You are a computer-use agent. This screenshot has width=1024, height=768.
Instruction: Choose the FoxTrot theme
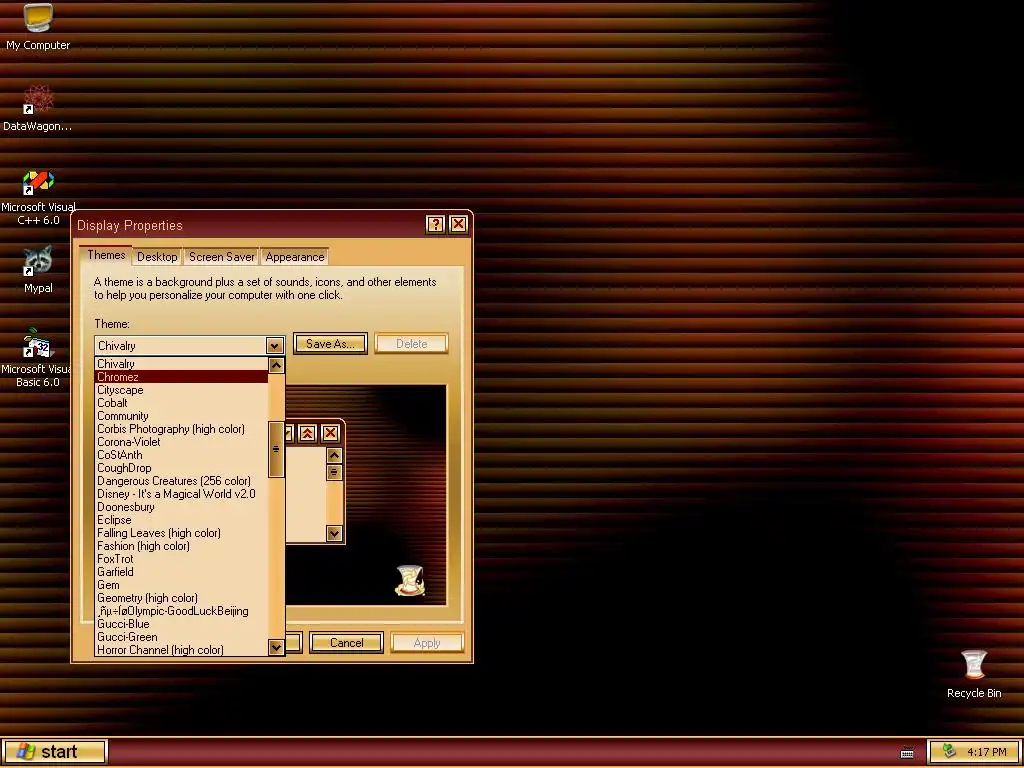tap(182, 559)
